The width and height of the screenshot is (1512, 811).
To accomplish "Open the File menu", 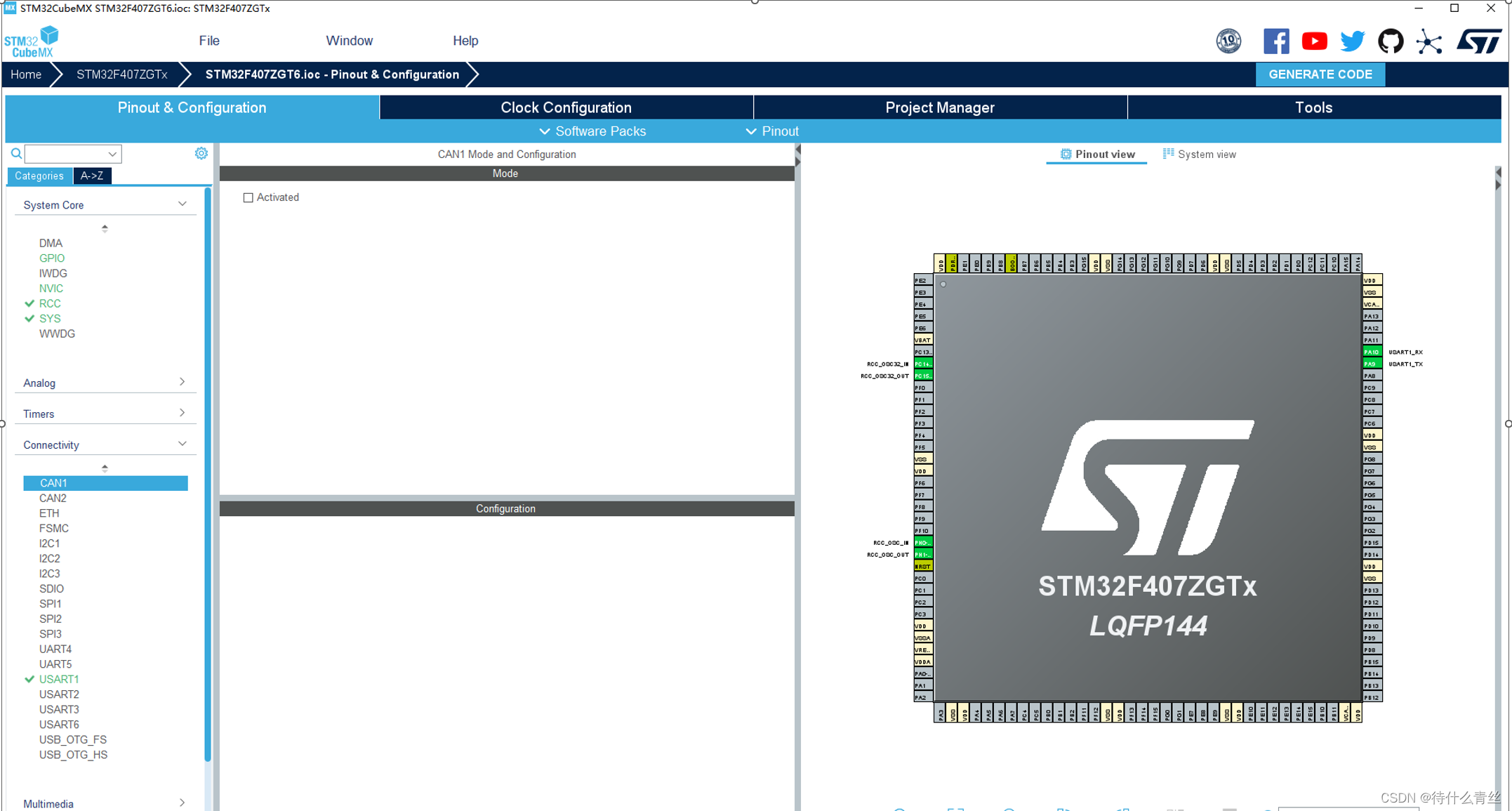I will point(208,41).
